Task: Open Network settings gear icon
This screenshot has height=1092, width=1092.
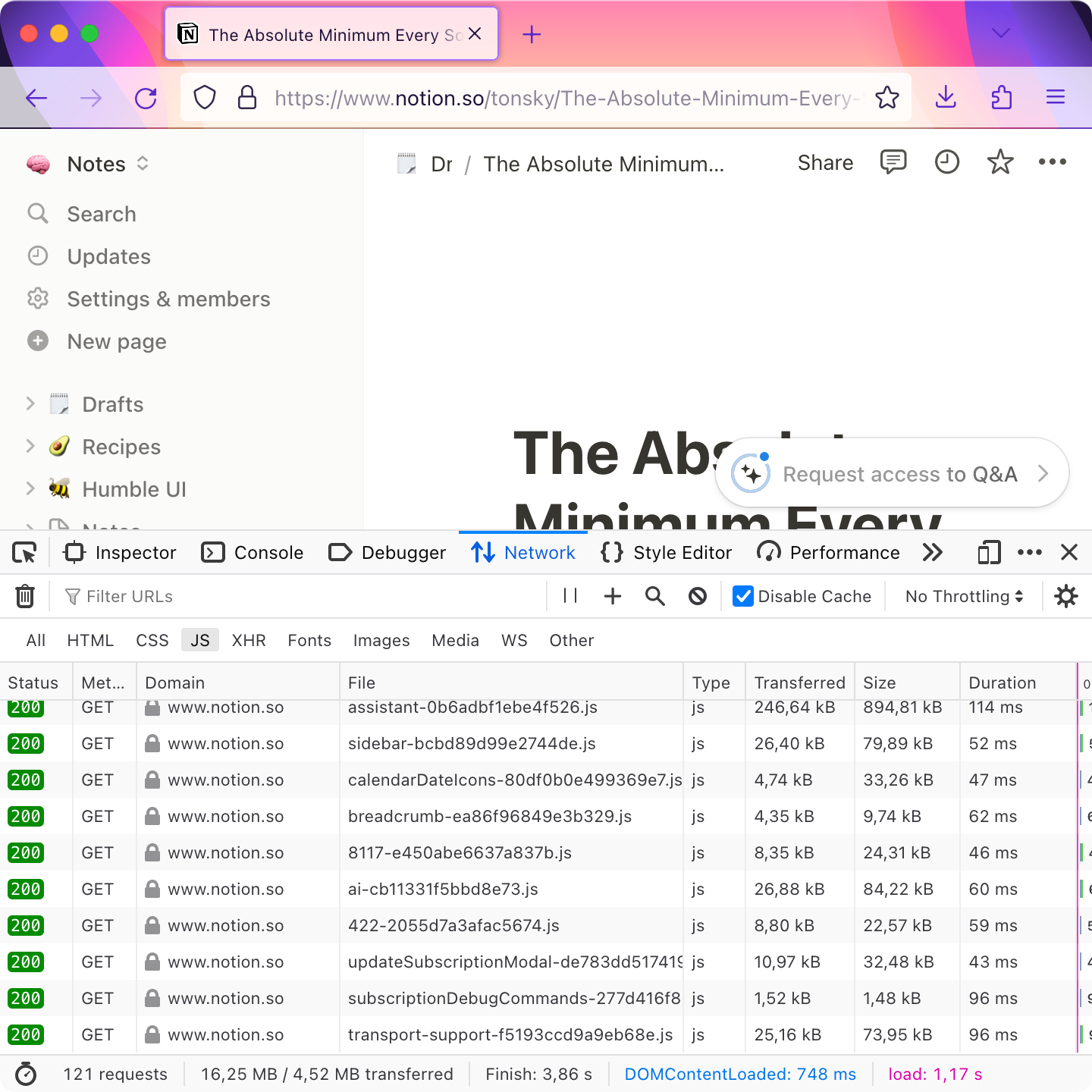Action: [x=1066, y=597]
